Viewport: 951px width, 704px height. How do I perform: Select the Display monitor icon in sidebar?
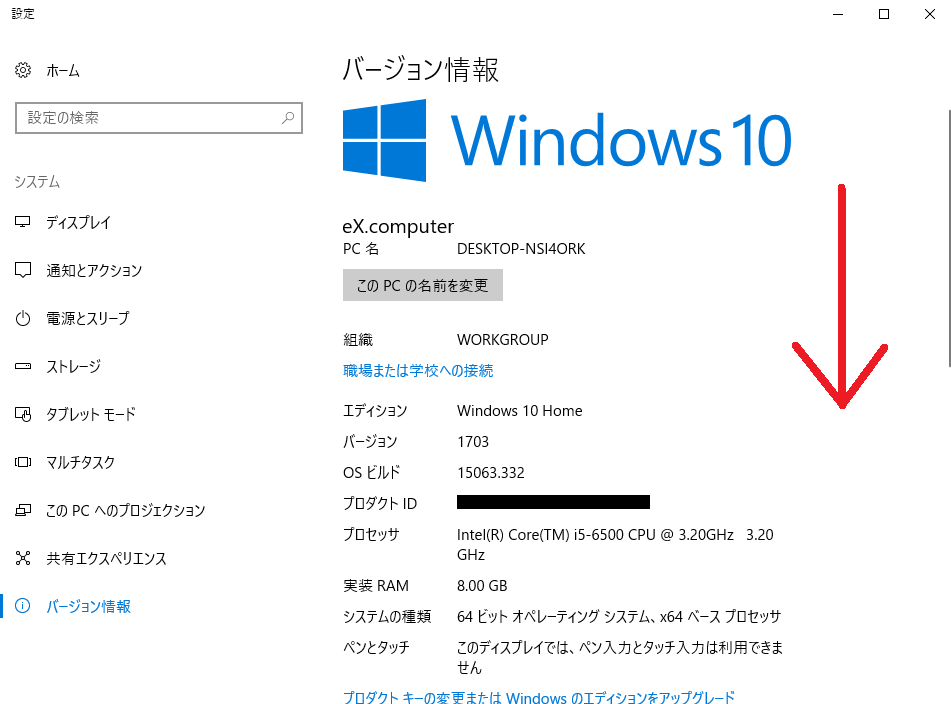coord(23,223)
